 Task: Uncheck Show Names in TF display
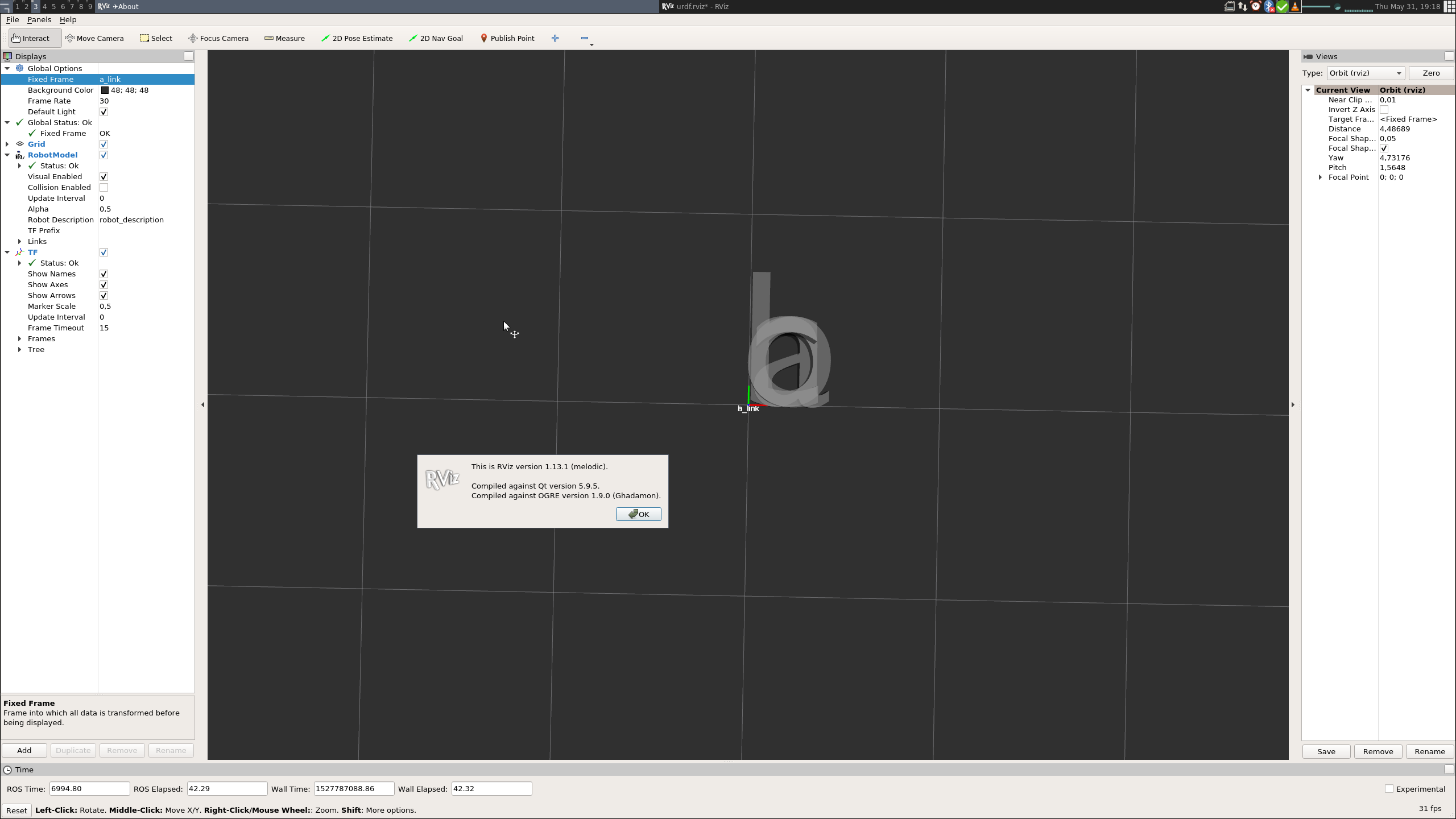click(104, 274)
